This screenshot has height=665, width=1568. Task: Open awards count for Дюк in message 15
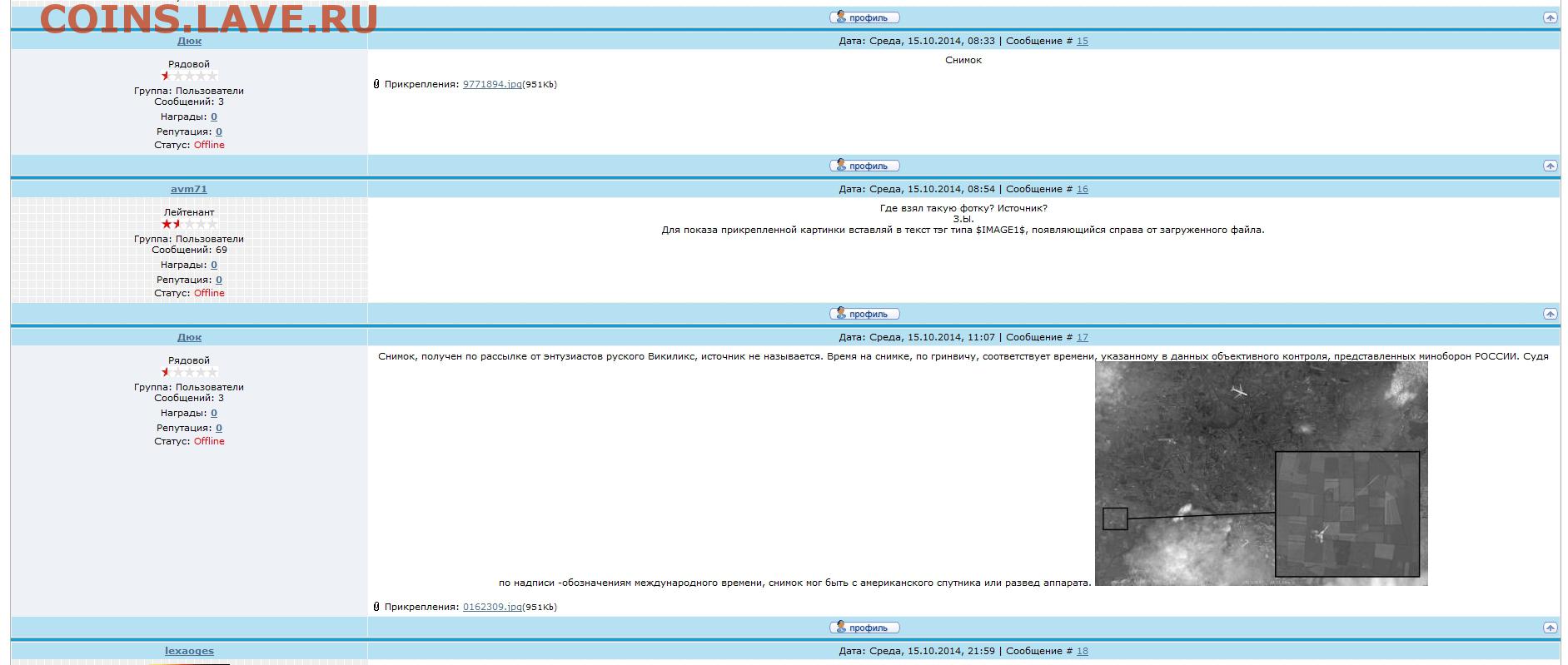214,117
